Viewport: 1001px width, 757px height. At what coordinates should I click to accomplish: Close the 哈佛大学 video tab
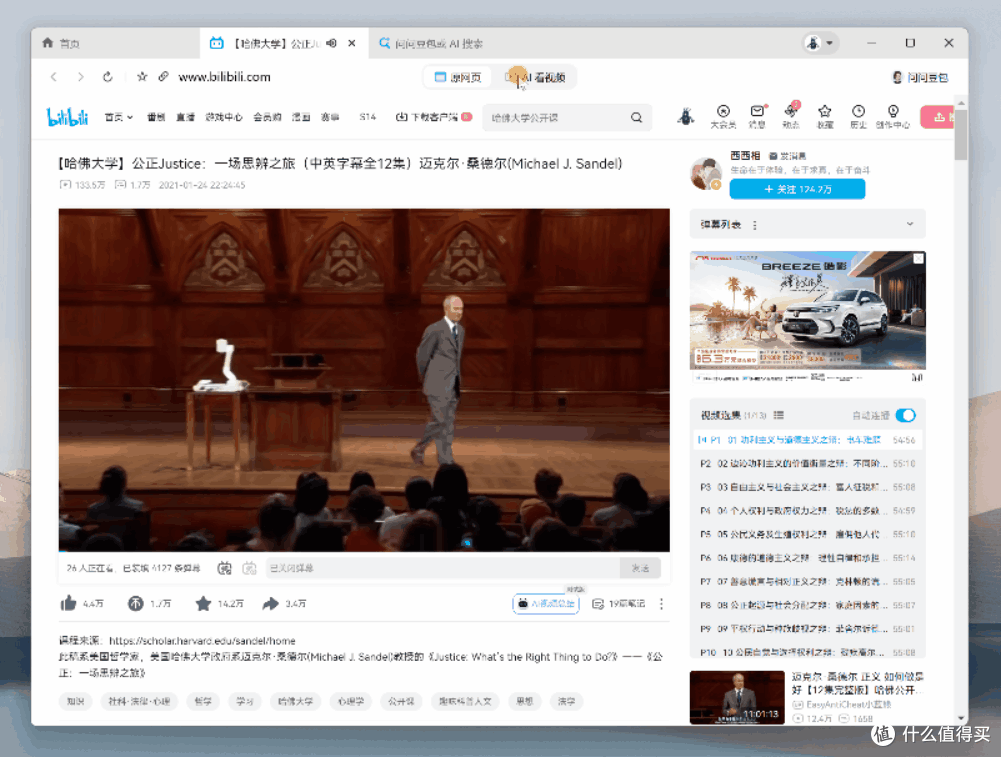(x=352, y=43)
